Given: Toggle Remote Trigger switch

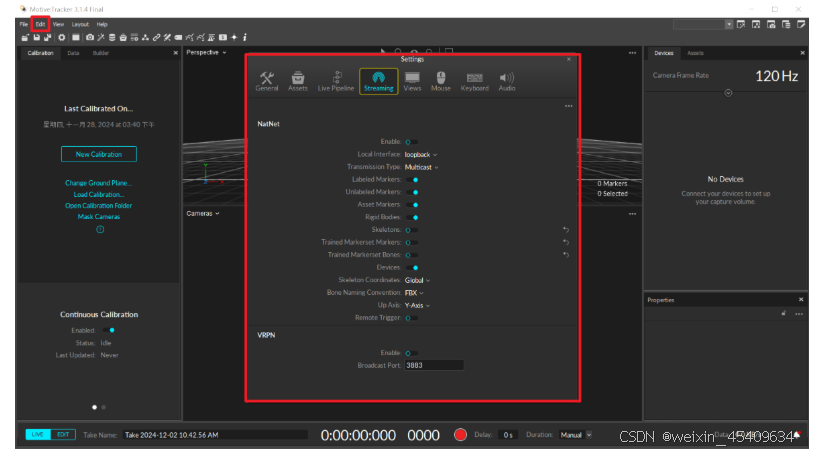Looking at the screenshot, I should tap(411, 318).
